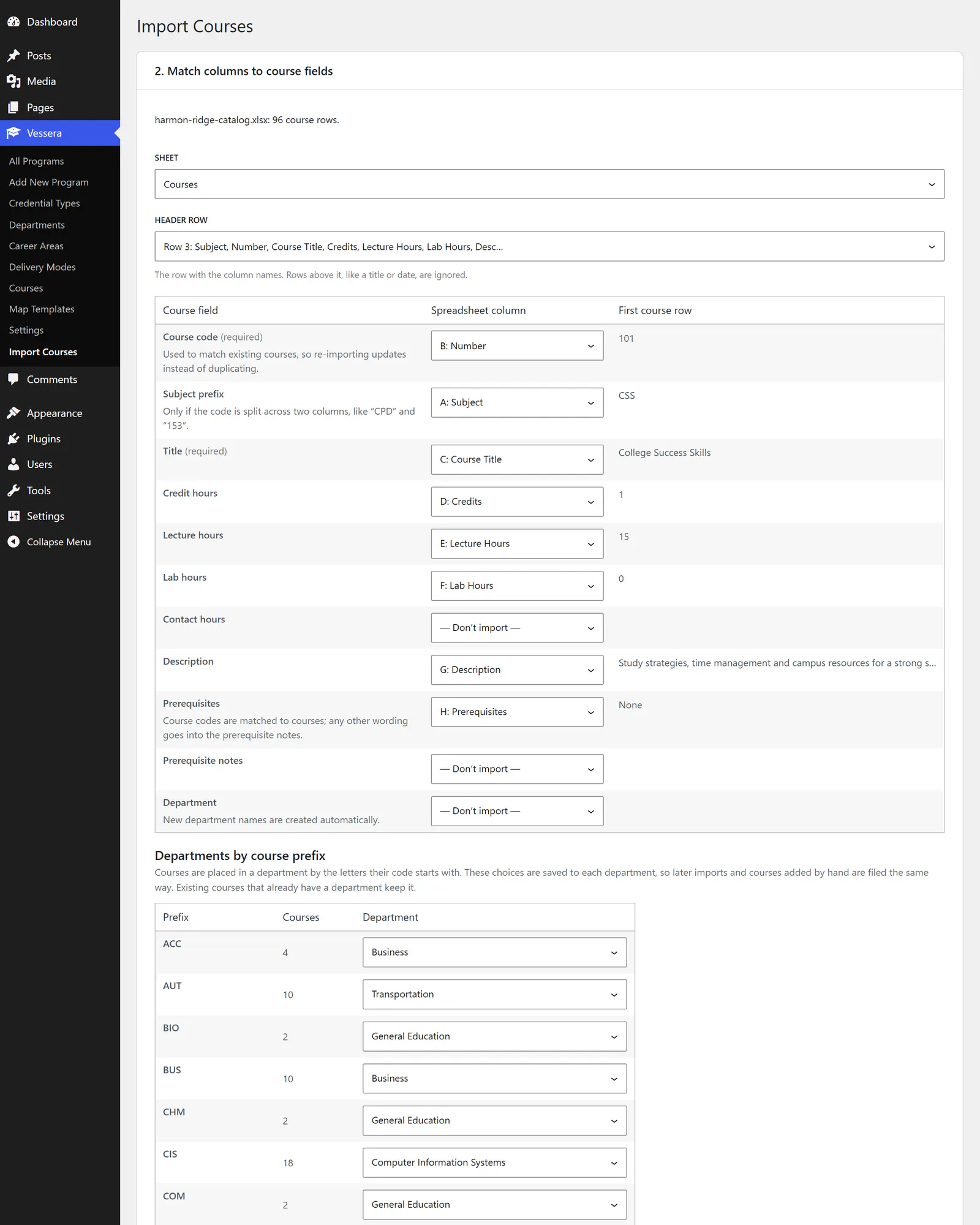Open the Prerequisites column dropdown
The height and width of the screenshot is (1225, 980).
point(517,712)
